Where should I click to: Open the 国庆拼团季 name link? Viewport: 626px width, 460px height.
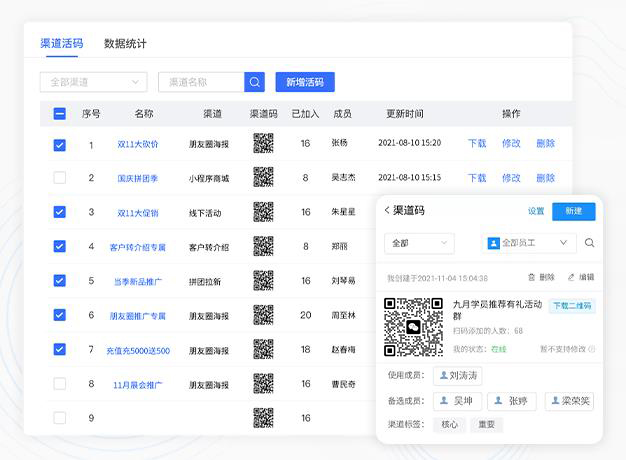(138, 178)
